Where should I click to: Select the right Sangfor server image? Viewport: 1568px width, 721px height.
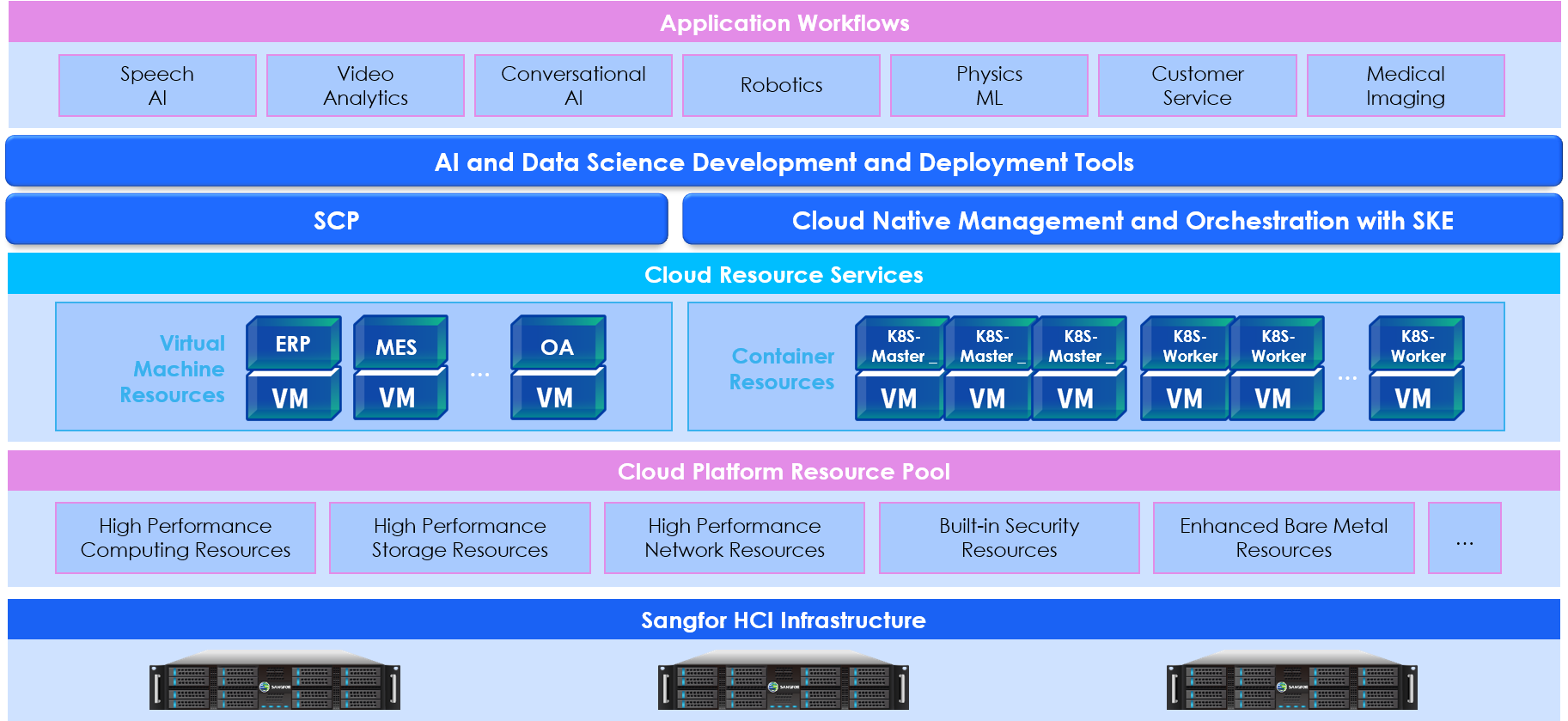point(1292,681)
